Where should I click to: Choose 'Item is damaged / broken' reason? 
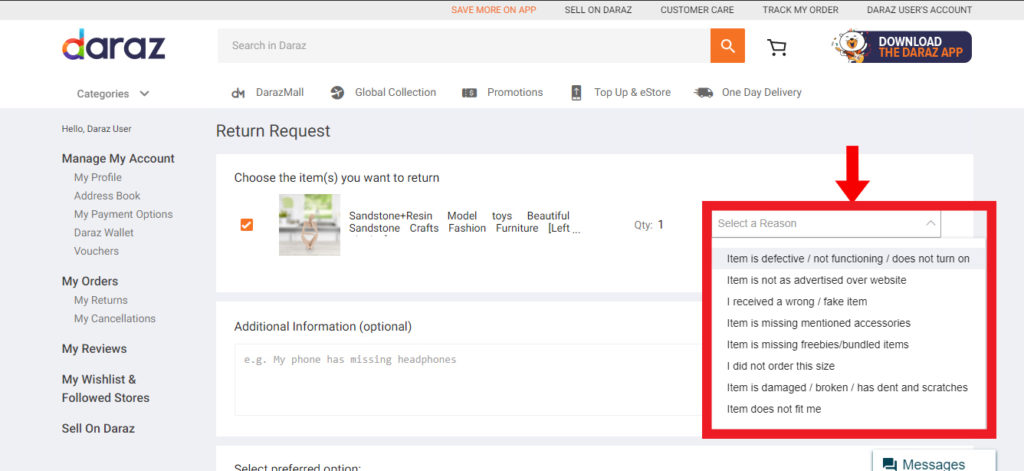click(848, 388)
